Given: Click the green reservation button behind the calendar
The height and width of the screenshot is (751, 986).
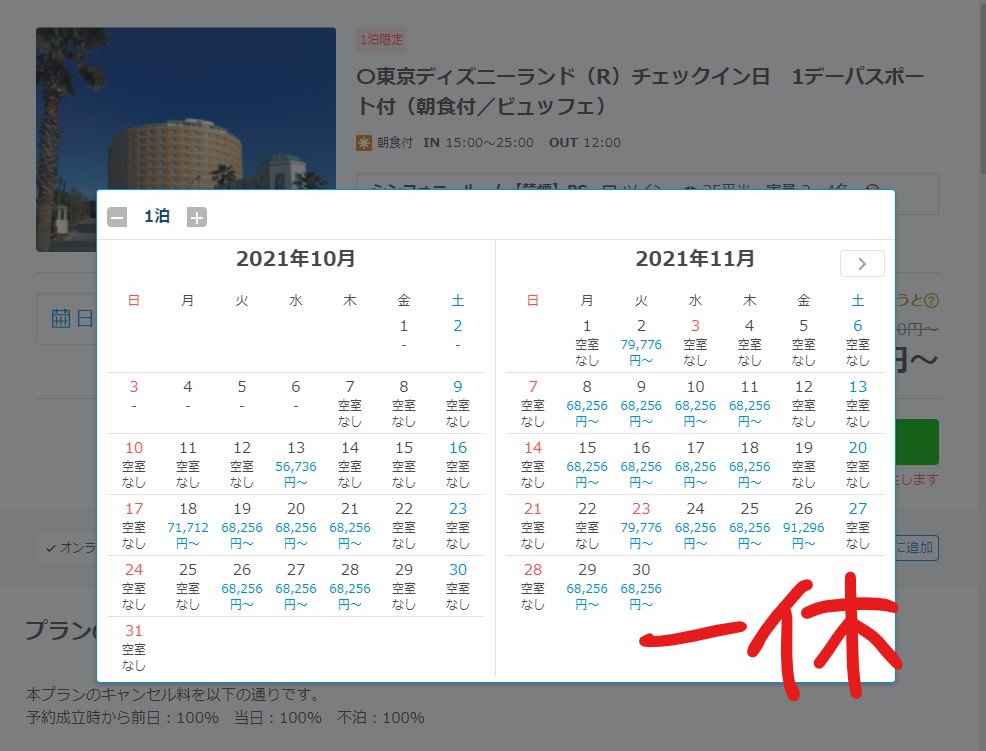Looking at the screenshot, I should tap(917, 442).
